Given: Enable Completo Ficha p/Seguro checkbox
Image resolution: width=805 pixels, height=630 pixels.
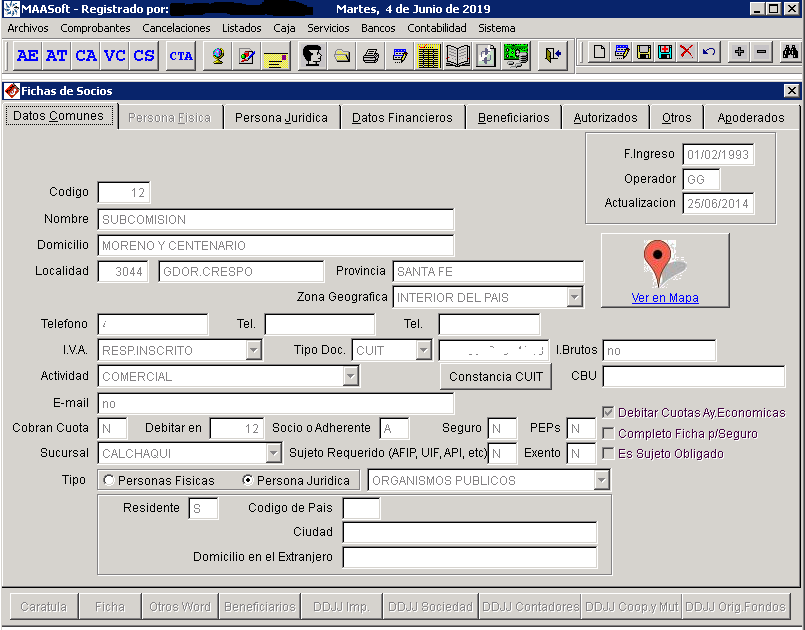Looking at the screenshot, I should (608, 433).
